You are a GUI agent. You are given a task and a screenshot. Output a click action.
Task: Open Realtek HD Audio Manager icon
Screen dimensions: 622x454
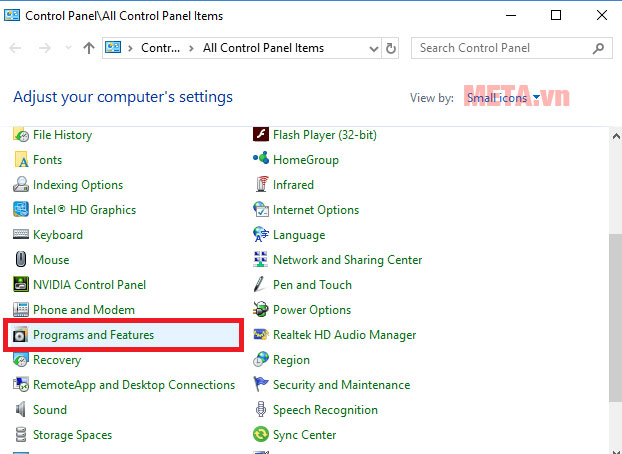click(x=261, y=335)
